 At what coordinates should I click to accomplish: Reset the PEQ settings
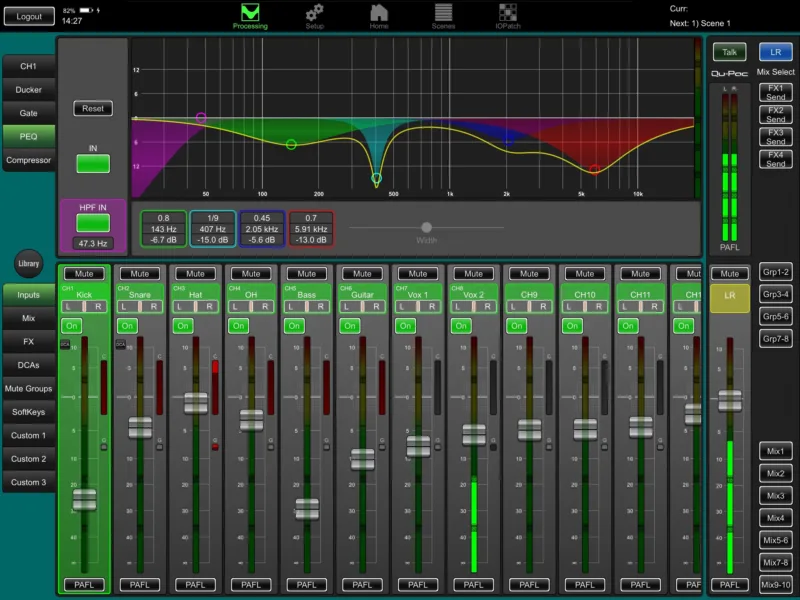click(93, 109)
